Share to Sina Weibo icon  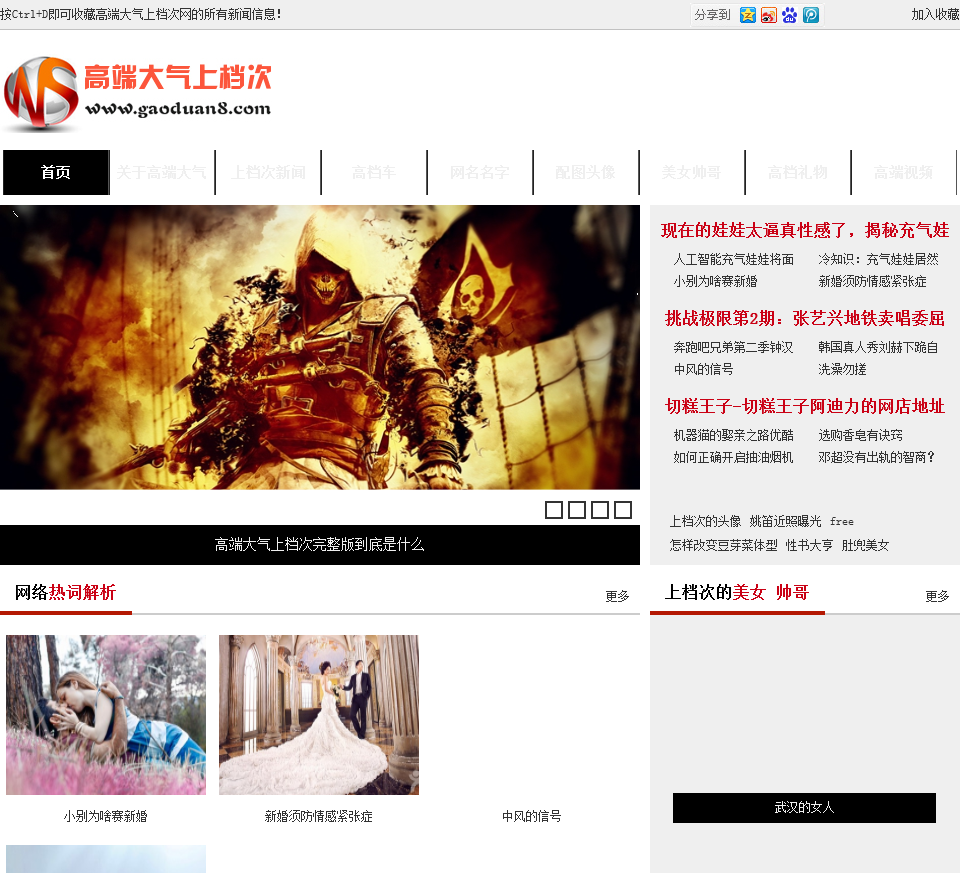[768, 15]
